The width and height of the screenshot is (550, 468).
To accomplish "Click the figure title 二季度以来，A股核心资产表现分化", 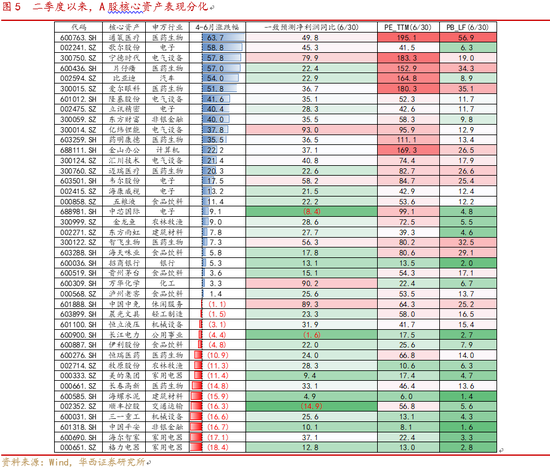I will 120,7.
